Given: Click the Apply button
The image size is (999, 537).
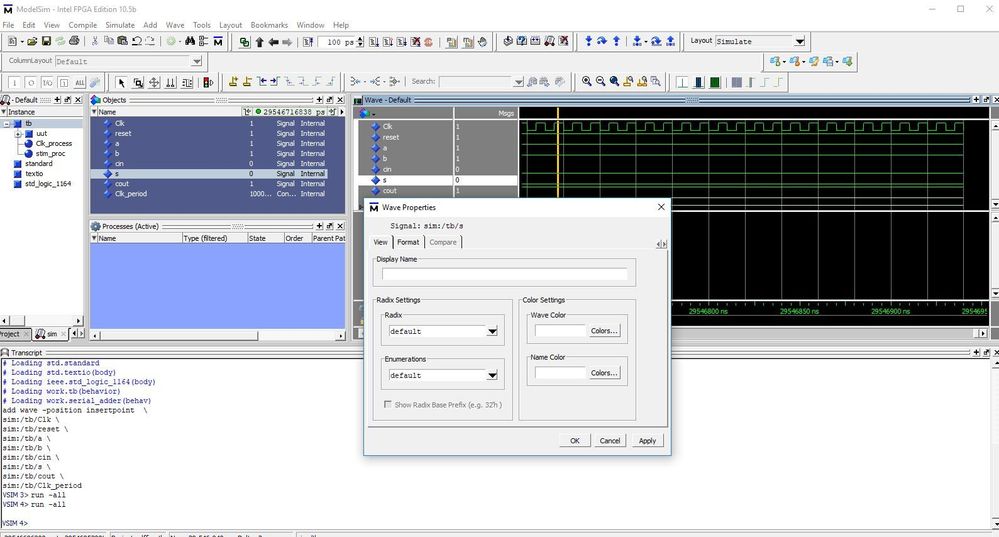Looking at the screenshot, I should tap(647, 440).
